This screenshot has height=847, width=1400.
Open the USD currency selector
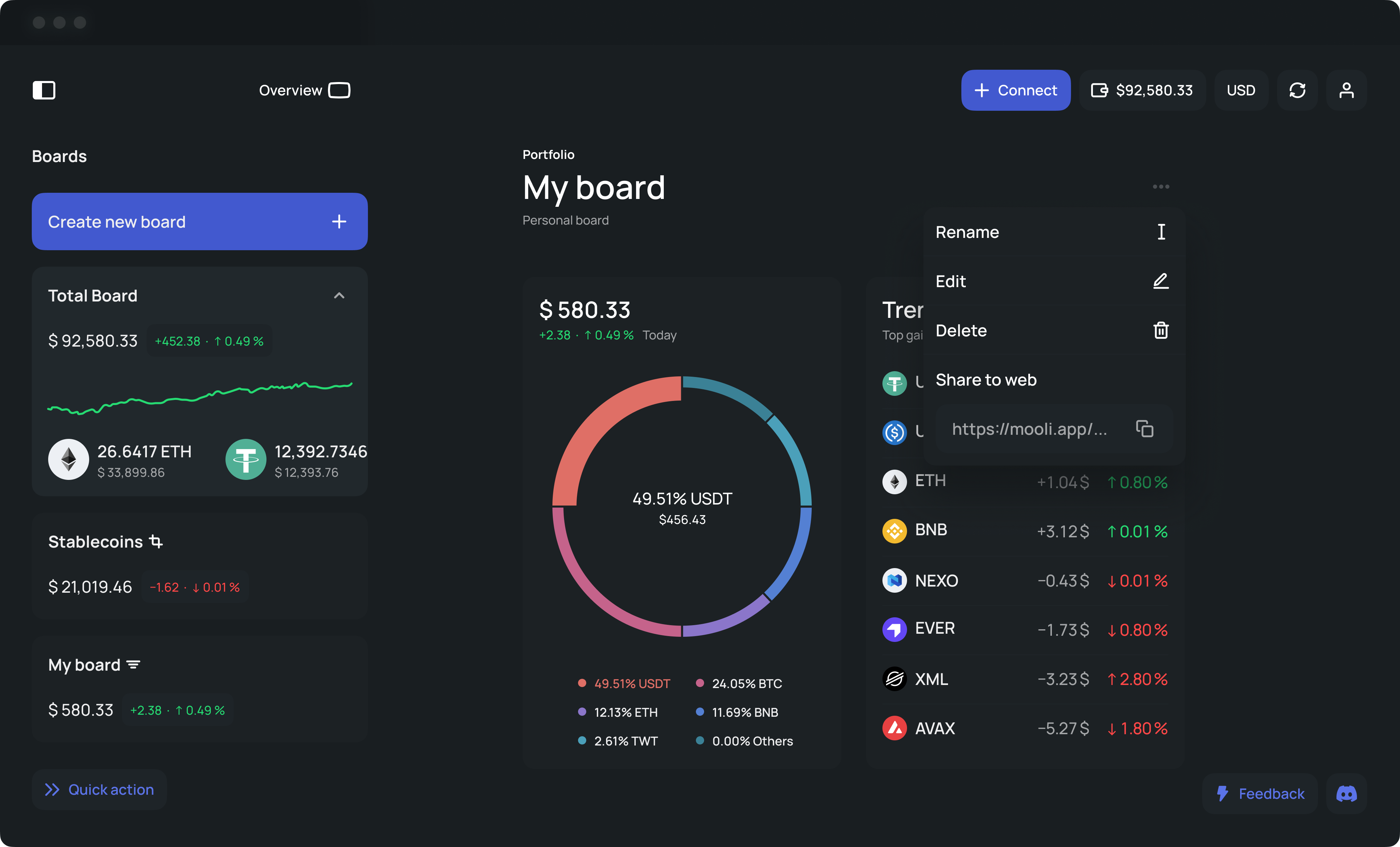click(1241, 90)
